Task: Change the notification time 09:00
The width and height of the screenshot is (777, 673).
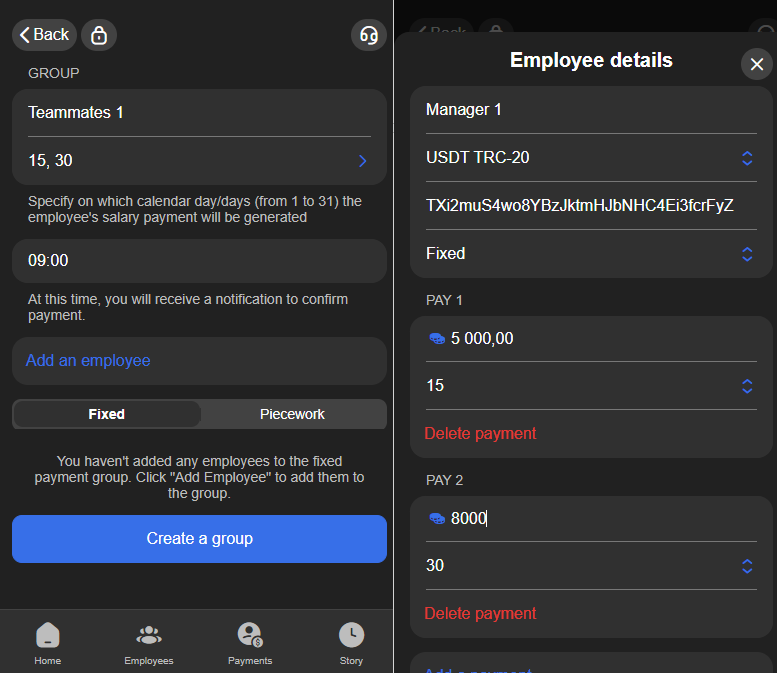Action: click(x=199, y=261)
